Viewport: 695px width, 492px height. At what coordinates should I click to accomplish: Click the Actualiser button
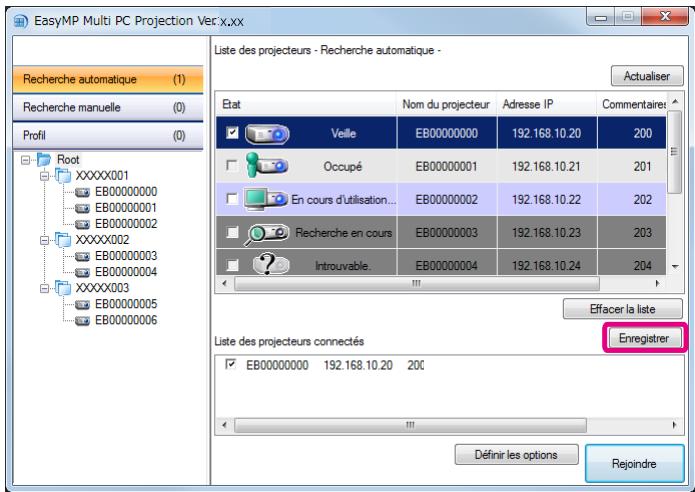647,76
